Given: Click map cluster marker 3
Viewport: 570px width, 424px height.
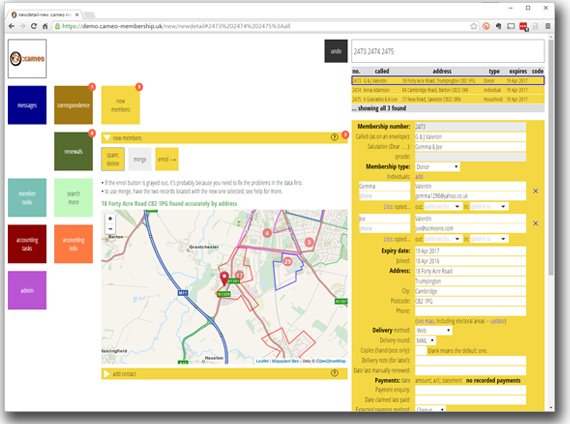Looking at the screenshot, I should click(309, 242).
